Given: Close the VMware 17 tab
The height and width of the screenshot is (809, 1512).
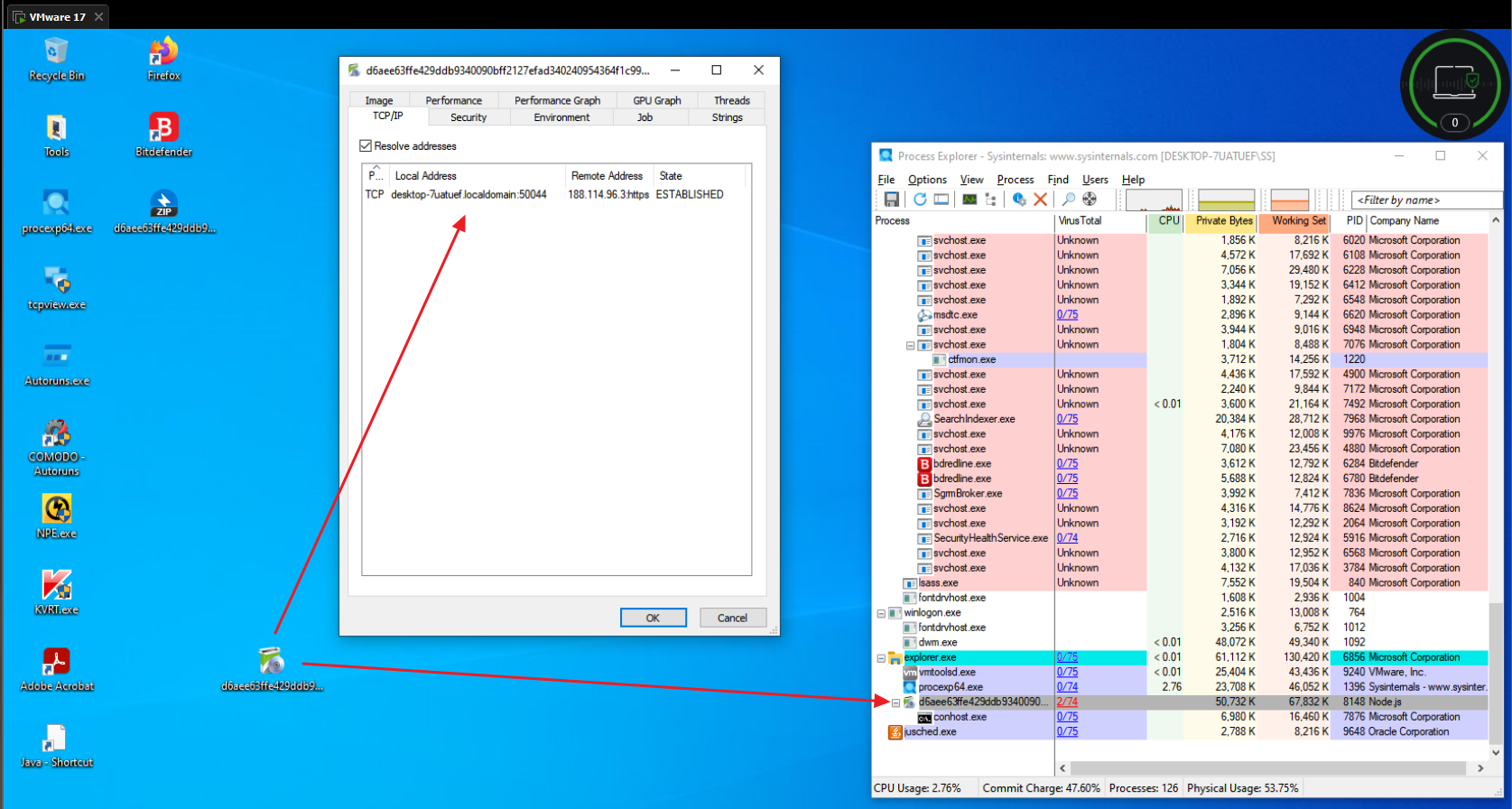Looking at the screenshot, I should point(99,16).
